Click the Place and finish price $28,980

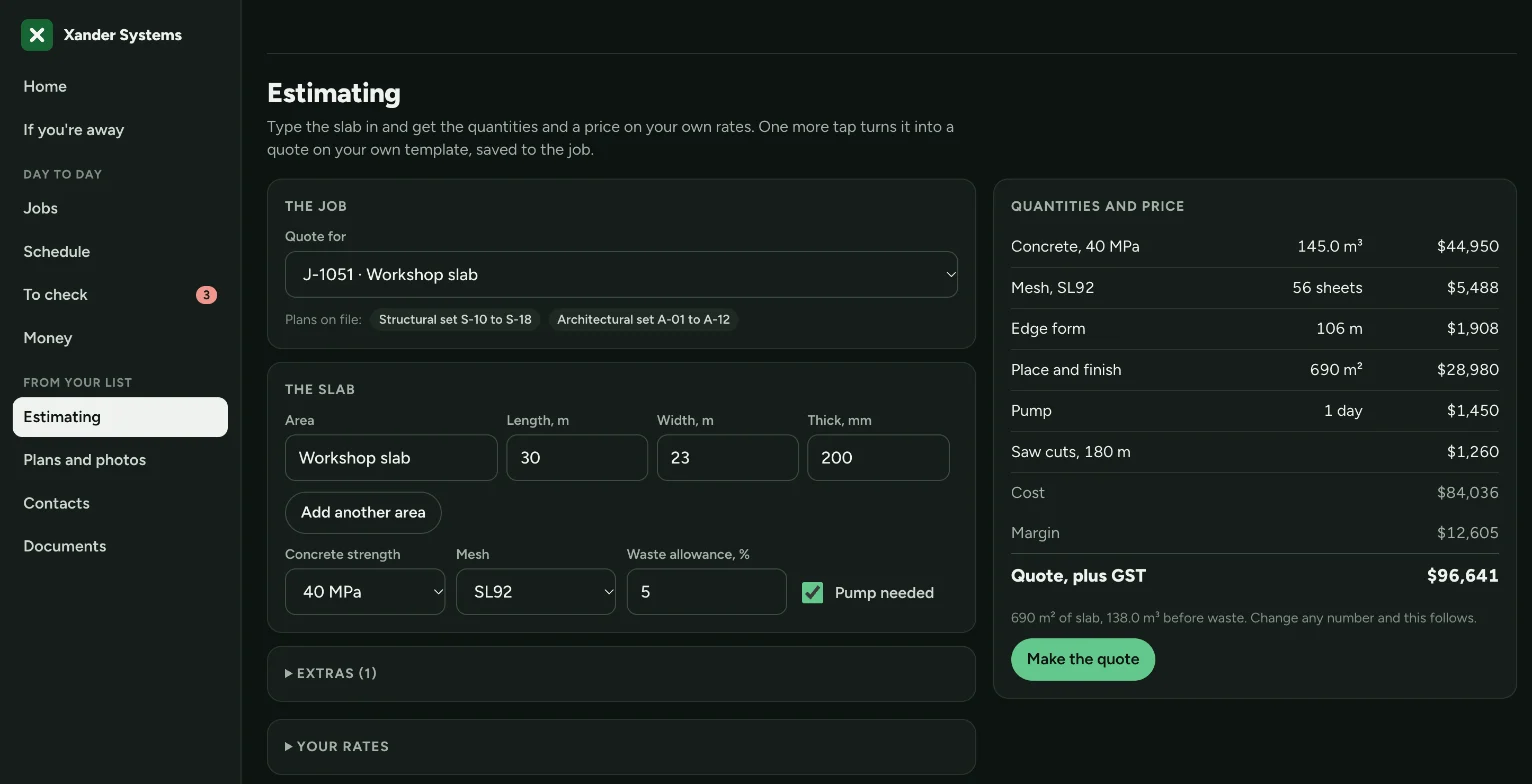click(1468, 370)
